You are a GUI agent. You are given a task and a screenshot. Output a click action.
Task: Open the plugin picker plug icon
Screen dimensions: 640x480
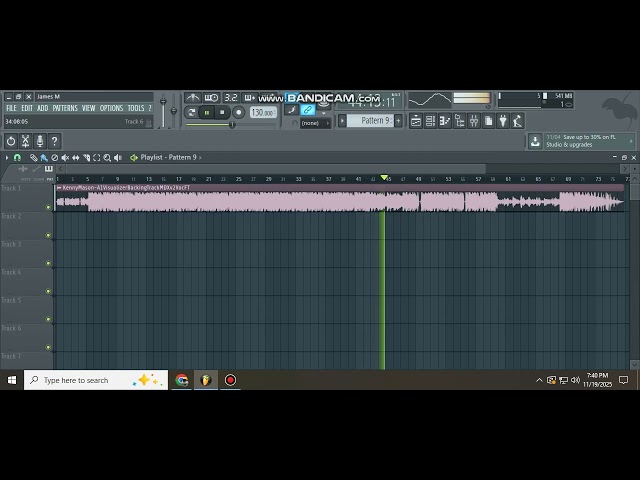pyautogui.click(x=503, y=121)
